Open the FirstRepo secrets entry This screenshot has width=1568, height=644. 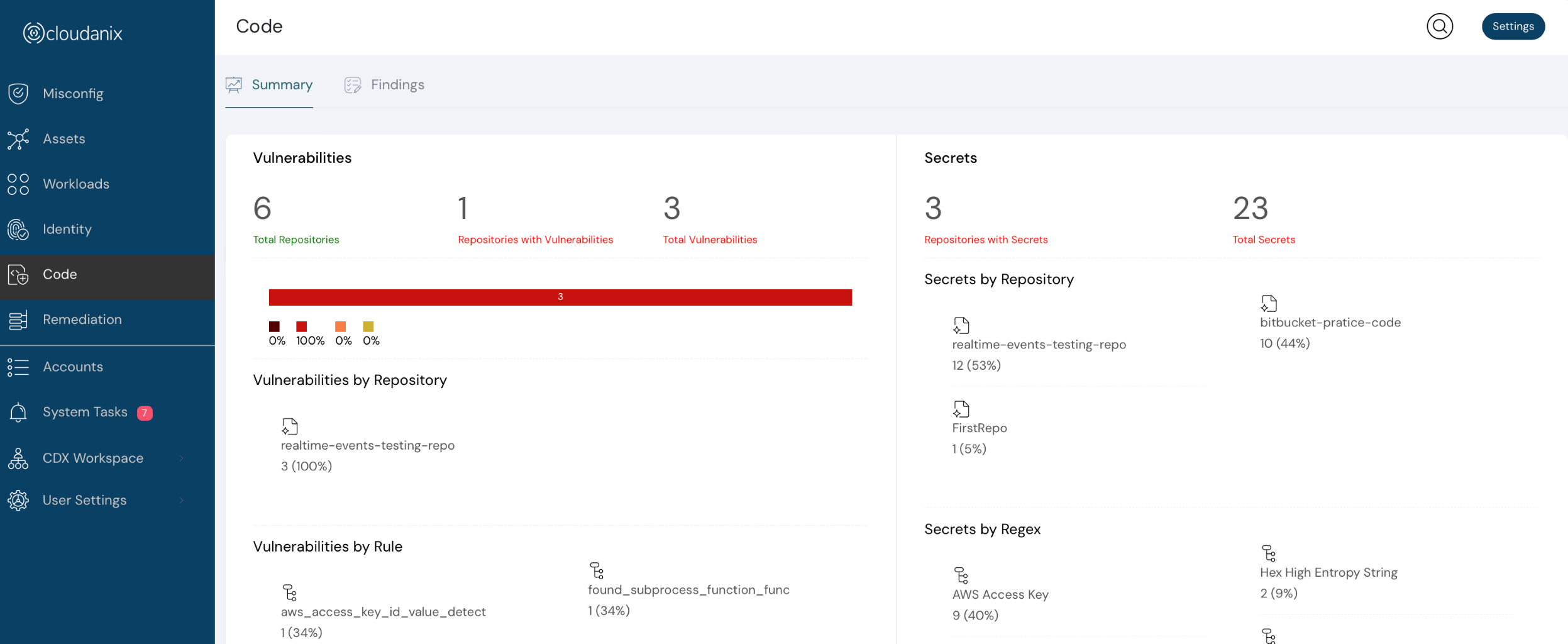coord(979,427)
